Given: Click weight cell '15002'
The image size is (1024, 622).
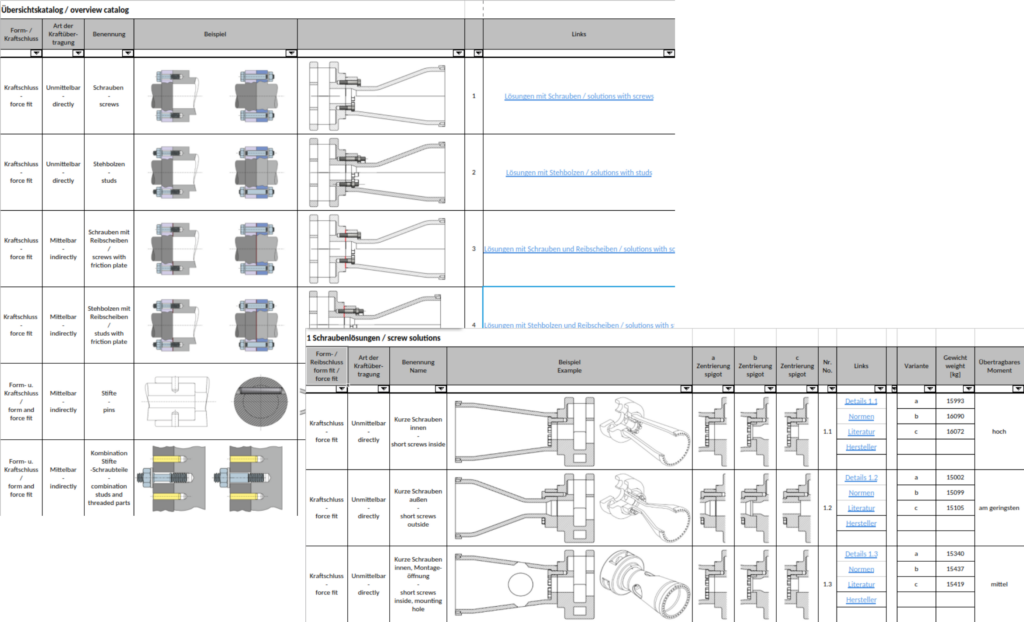Looking at the screenshot, I should 955,478.
